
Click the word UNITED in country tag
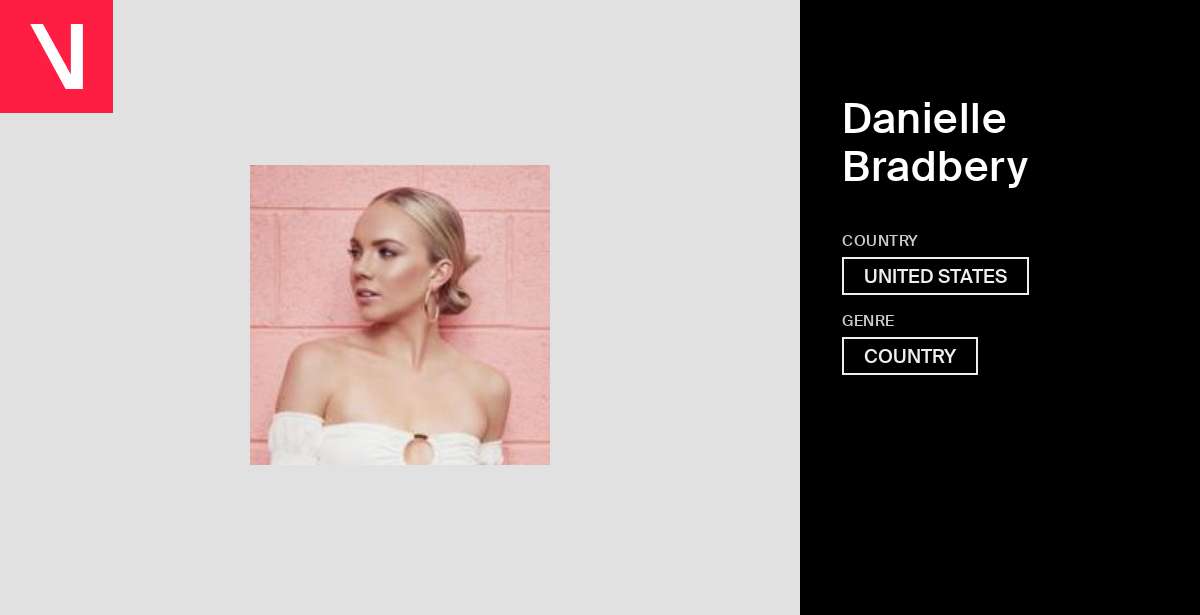click(x=897, y=276)
